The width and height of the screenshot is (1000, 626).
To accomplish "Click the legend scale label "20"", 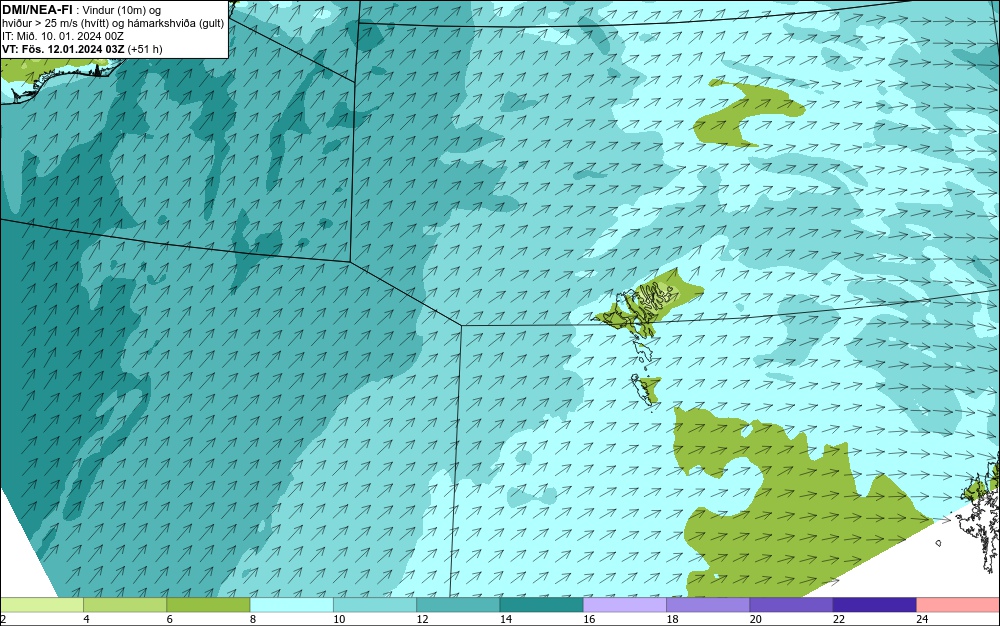I will coord(755,619).
